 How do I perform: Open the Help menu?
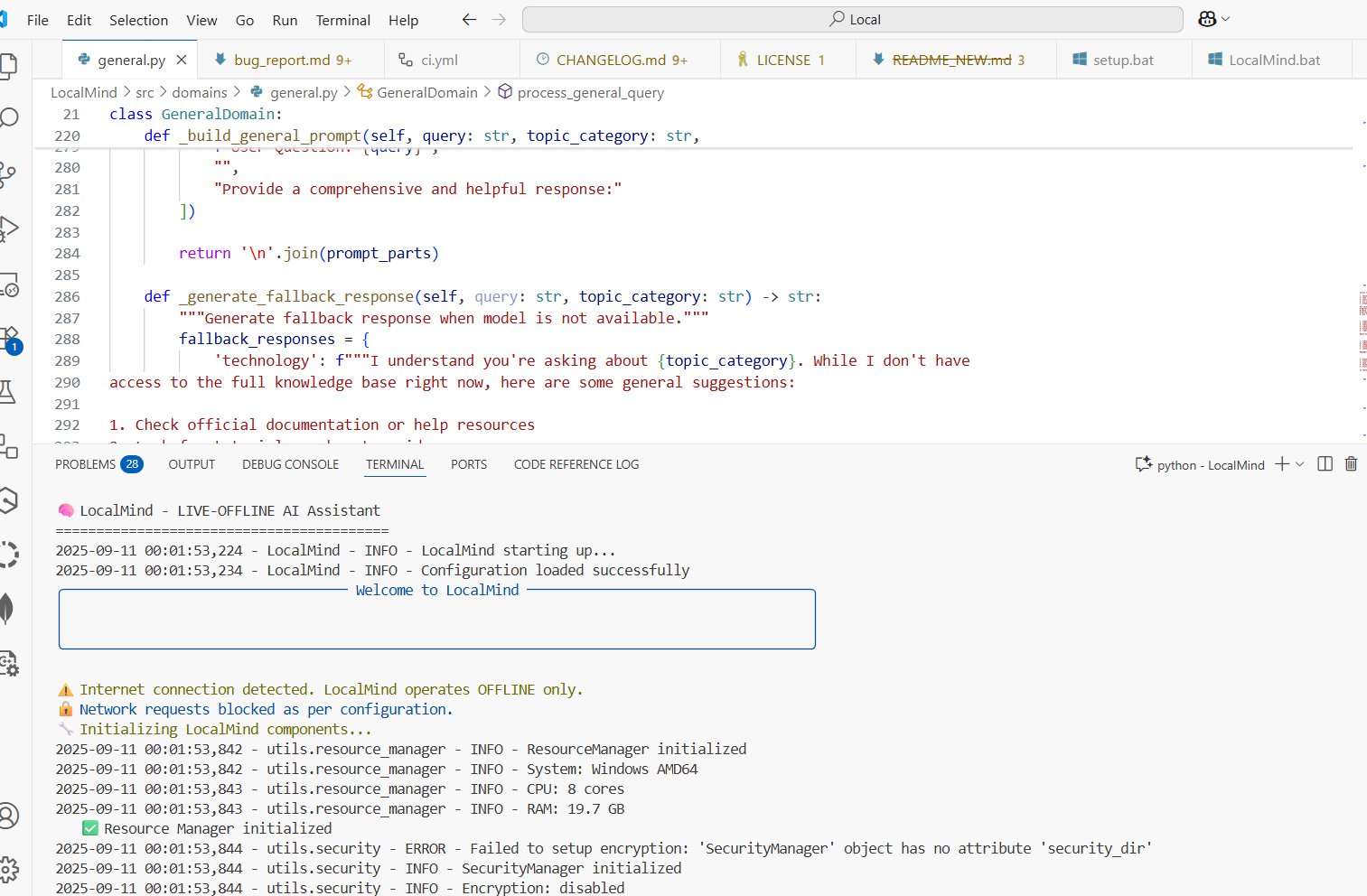[403, 20]
